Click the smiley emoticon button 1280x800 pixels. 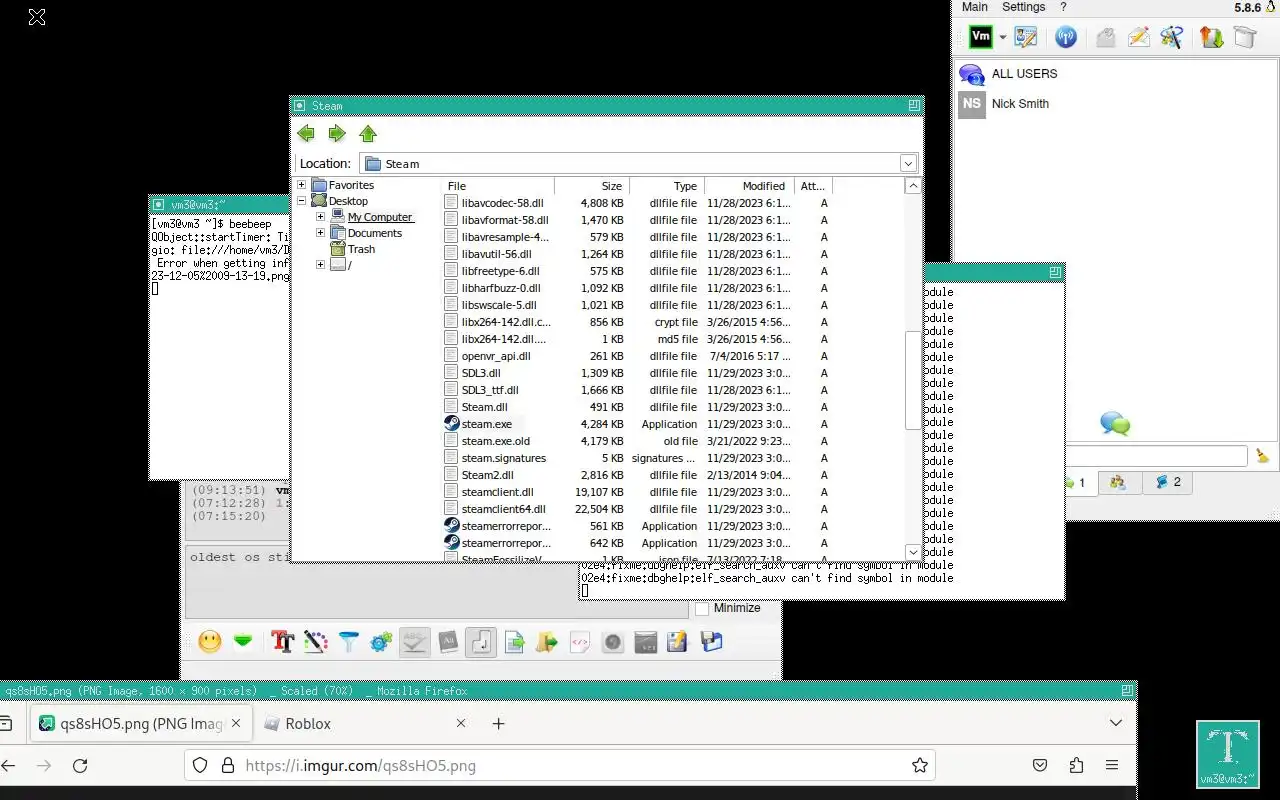point(210,642)
